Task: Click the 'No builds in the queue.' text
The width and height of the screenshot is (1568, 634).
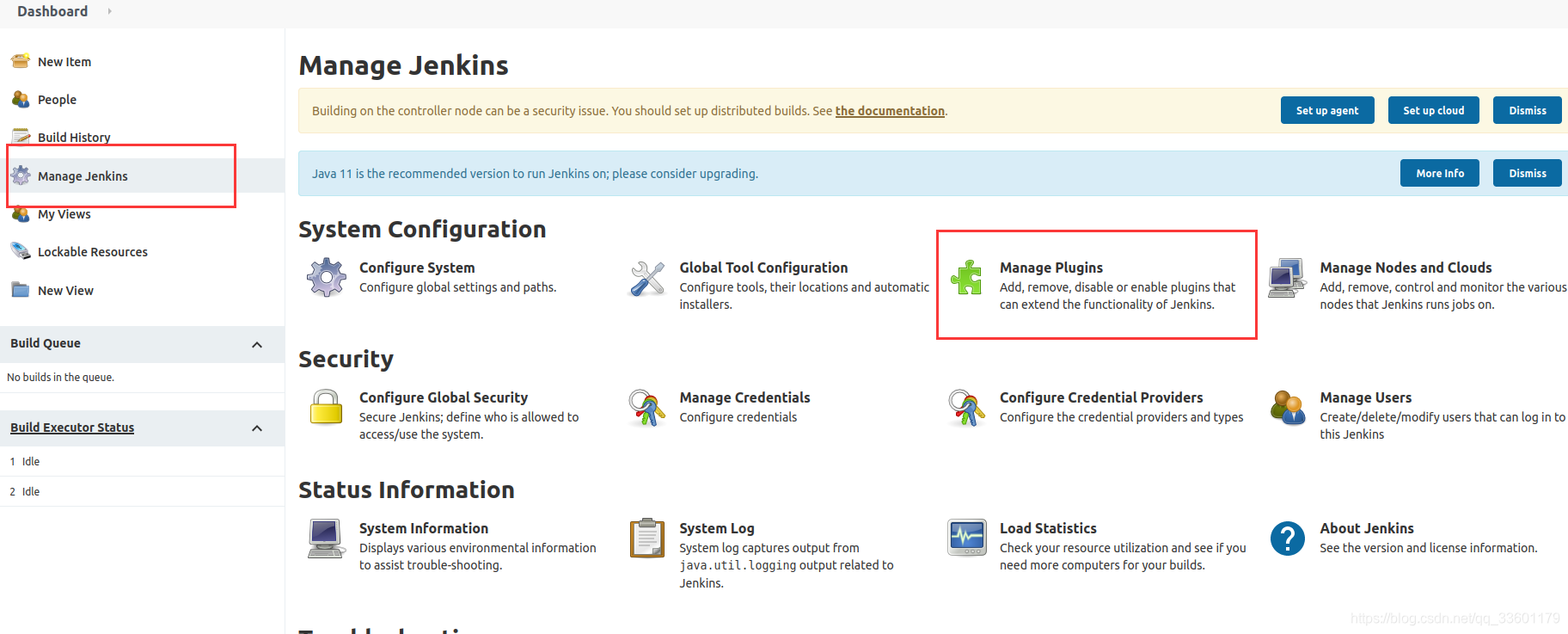Action: pos(60,377)
